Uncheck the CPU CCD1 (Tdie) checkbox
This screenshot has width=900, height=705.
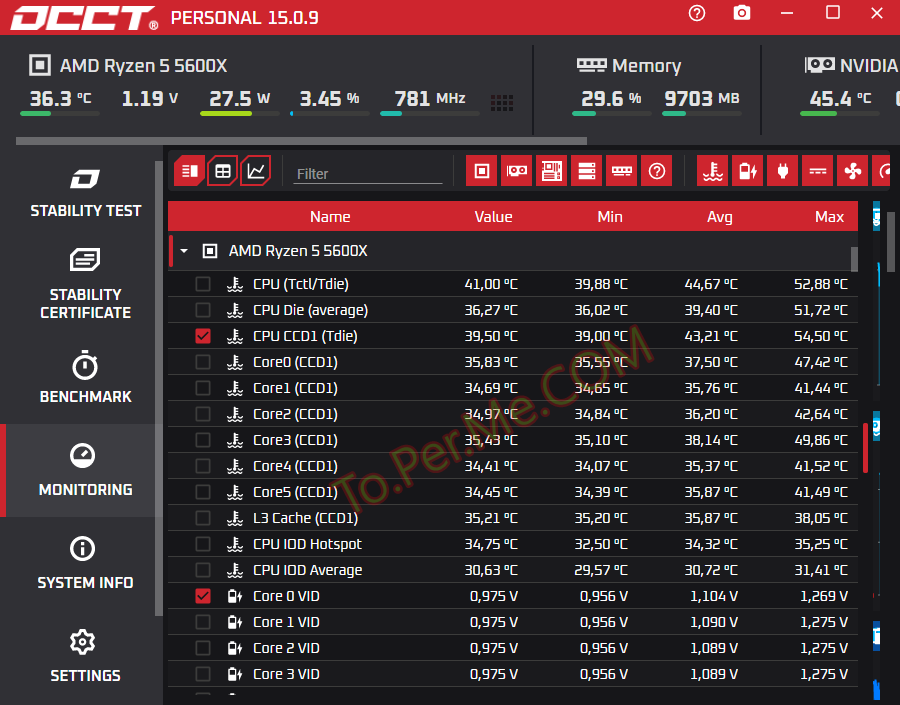(203, 336)
